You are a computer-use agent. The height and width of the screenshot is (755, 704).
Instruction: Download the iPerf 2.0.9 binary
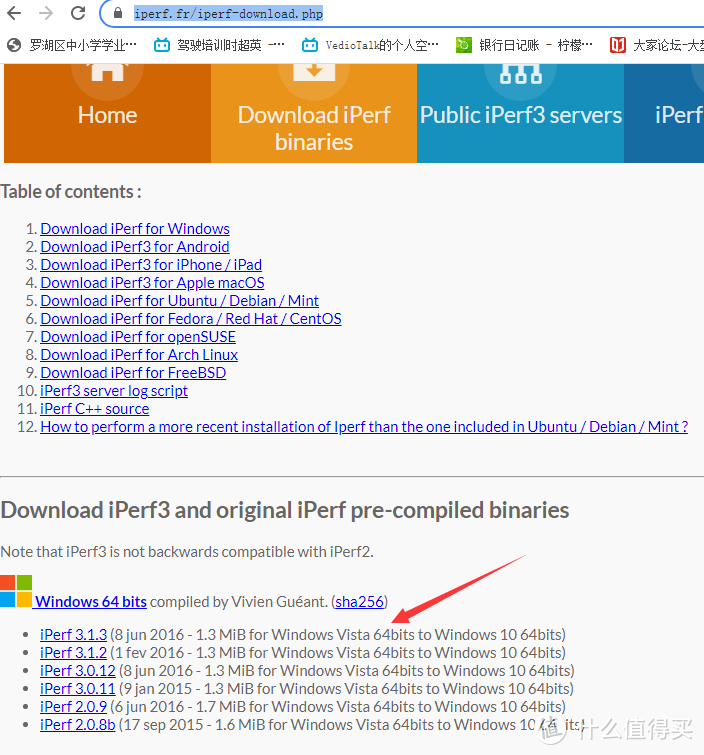[x=73, y=706]
